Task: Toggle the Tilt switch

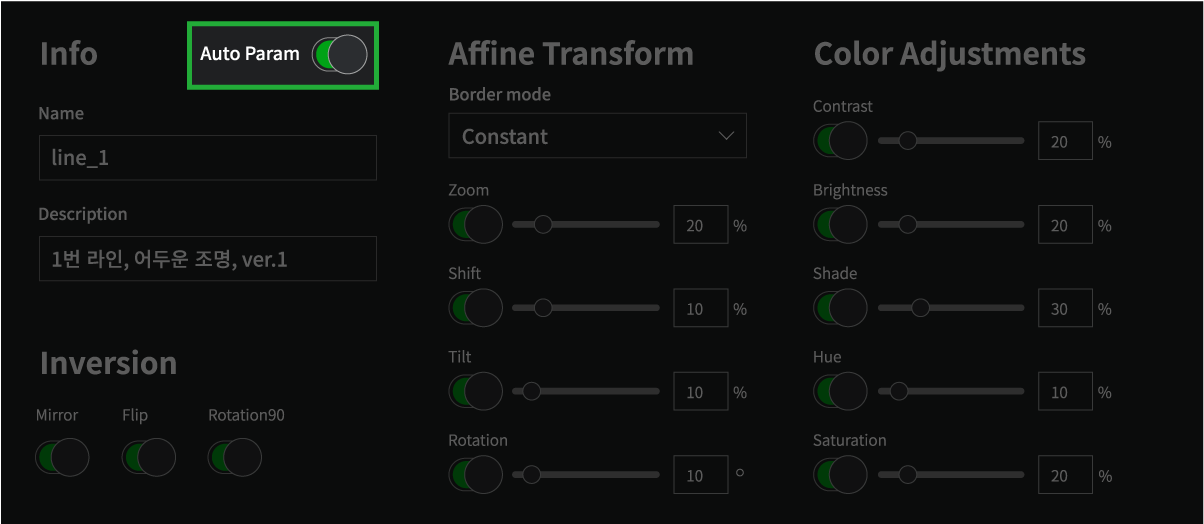Action: [475, 392]
